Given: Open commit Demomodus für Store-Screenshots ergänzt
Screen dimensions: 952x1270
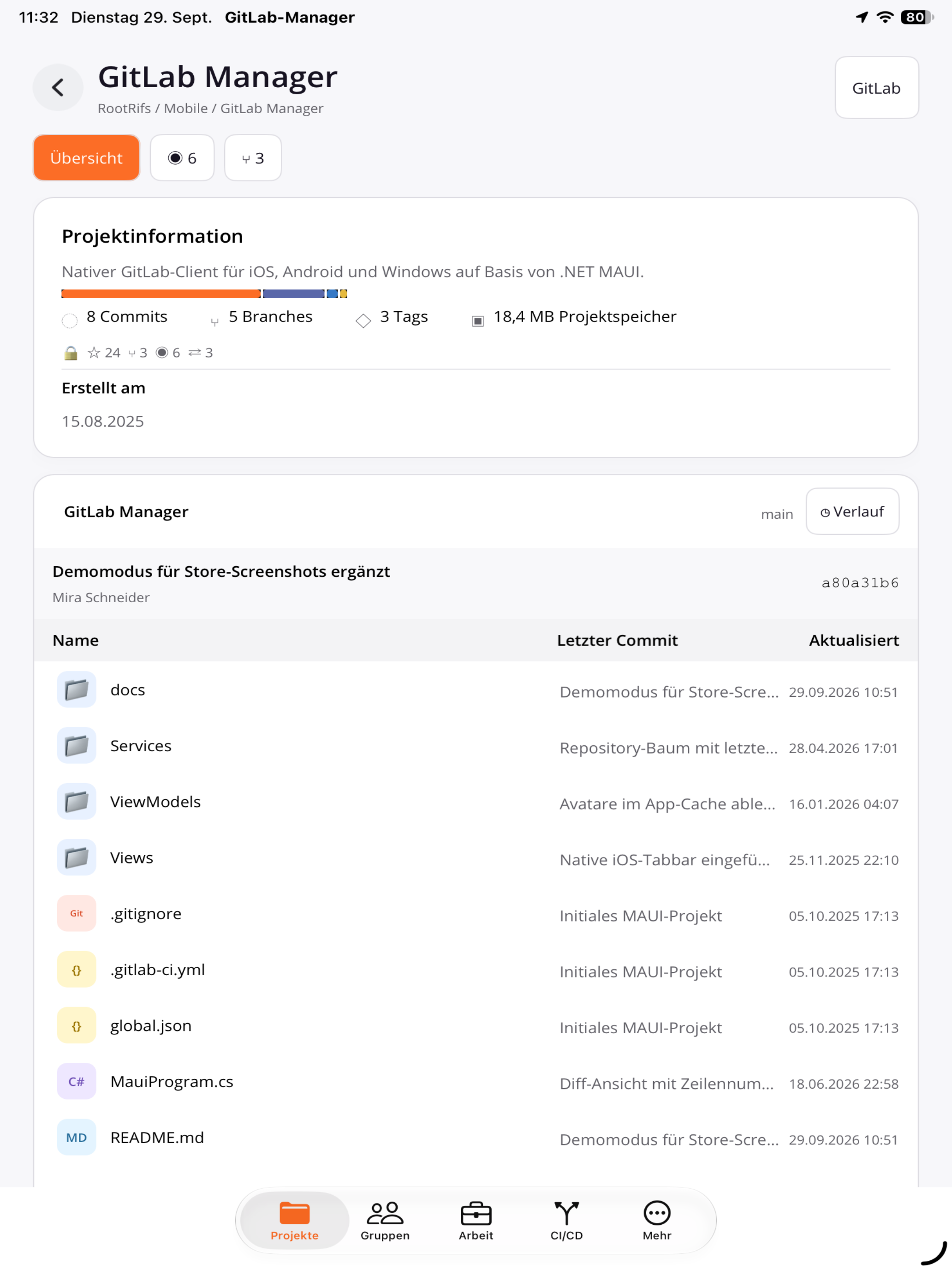Looking at the screenshot, I should [x=221, y=571].
